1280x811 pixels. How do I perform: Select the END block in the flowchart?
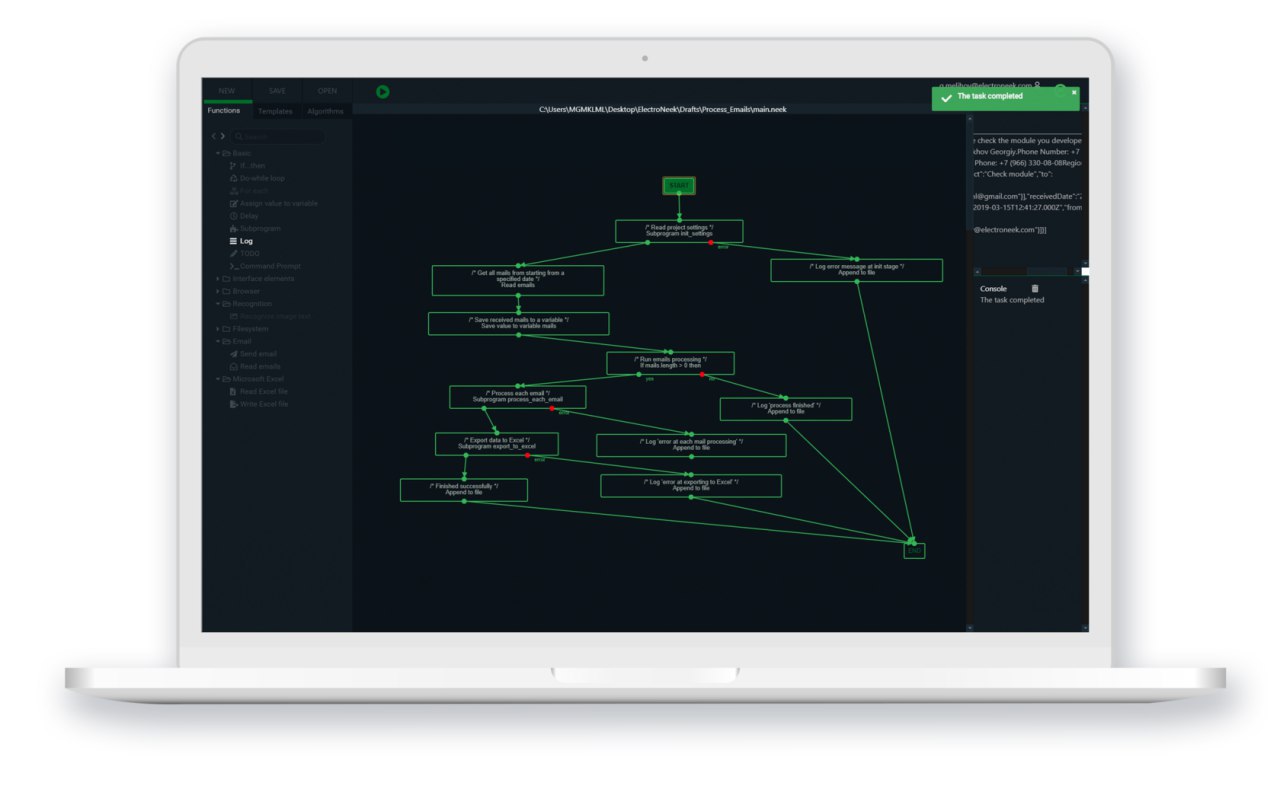(914, 550)
